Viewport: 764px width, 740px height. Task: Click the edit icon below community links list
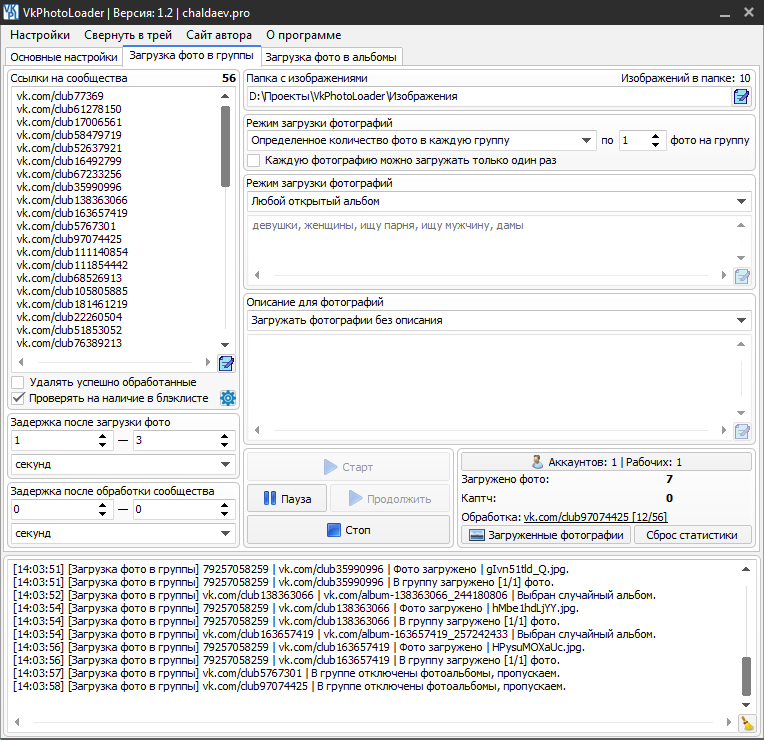coord(226,363)
